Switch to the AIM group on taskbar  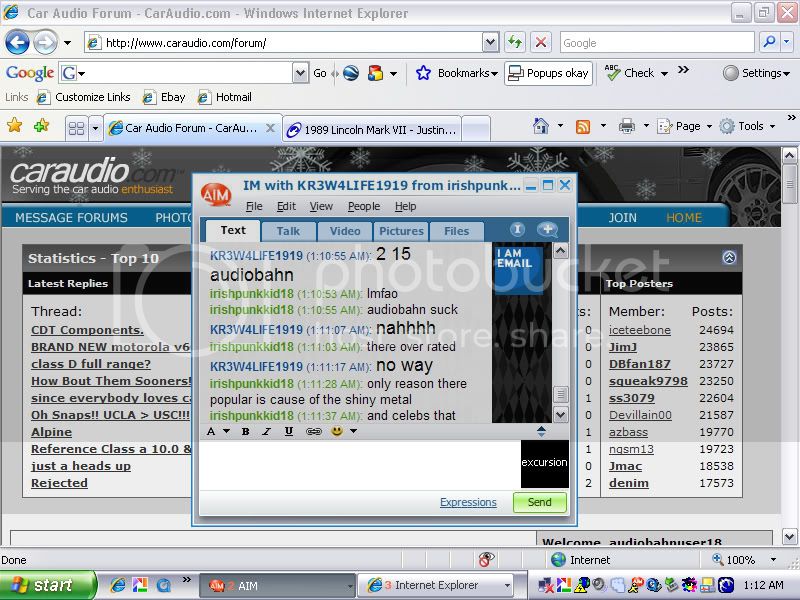coord(278,586)
